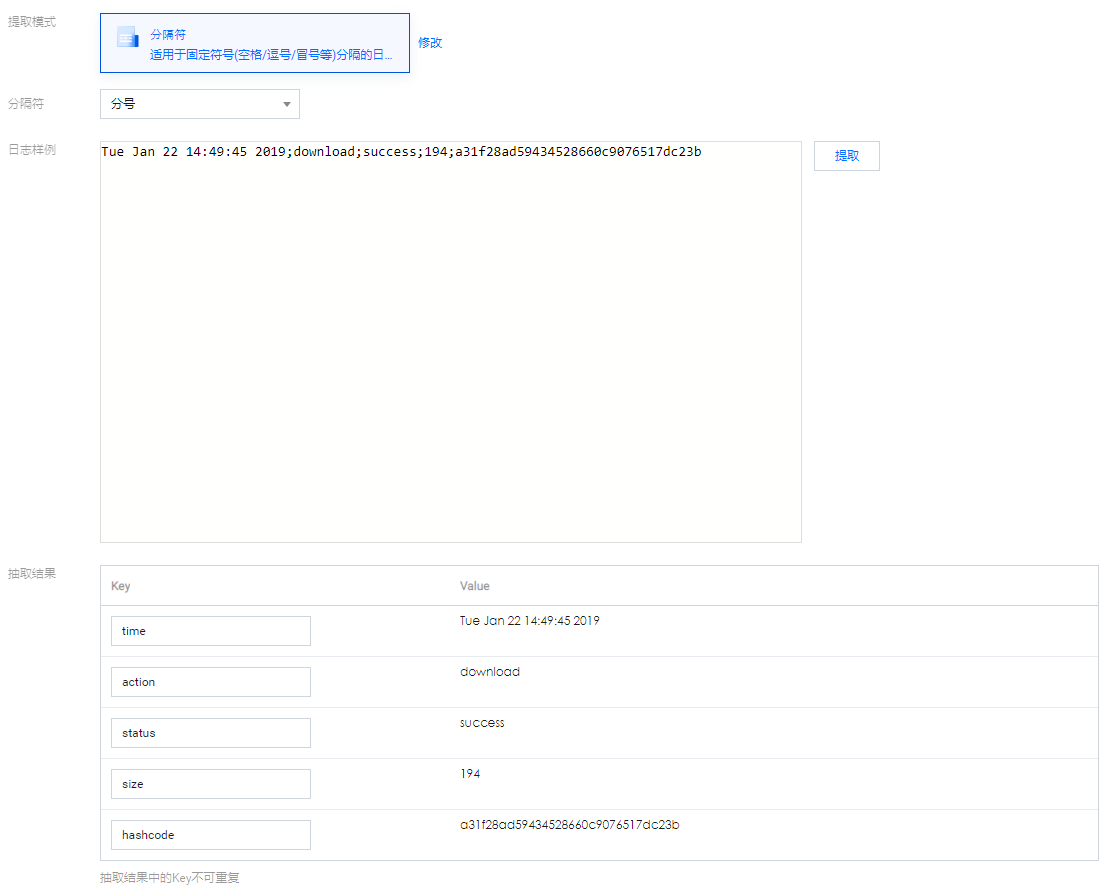The height and width of the screenshot is (894, 1104).
Task: Edit the hashcode key field
Action: (211, 835)
